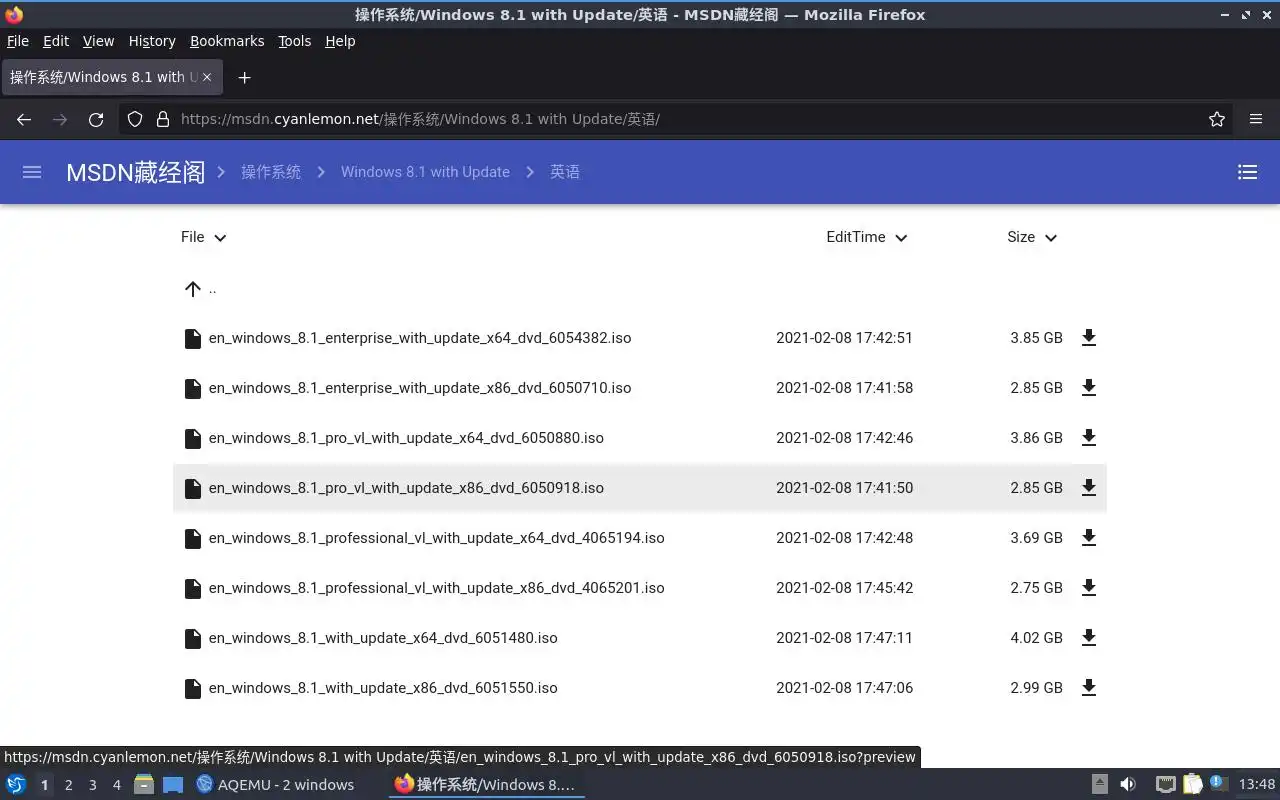
Task: Download en_windows_8.1_enterprise_with_update_x64 ISO
Action: (x=1089, y=338)
